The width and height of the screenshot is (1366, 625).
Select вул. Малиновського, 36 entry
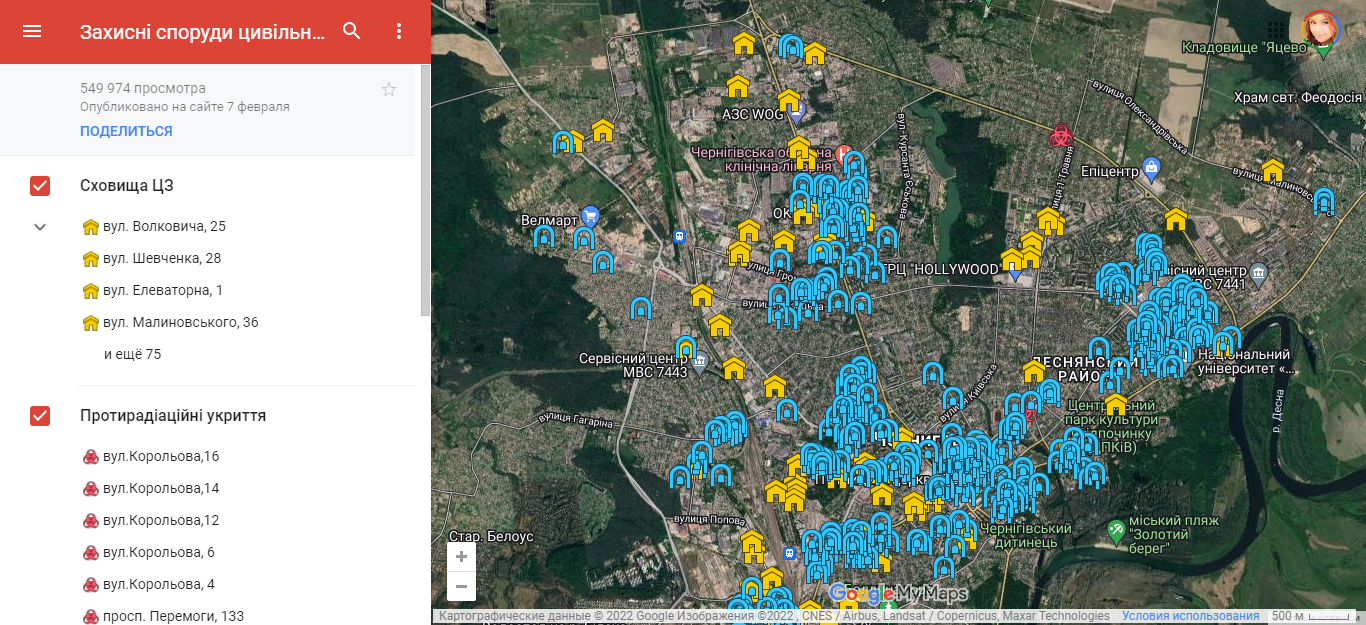point(170,323)
